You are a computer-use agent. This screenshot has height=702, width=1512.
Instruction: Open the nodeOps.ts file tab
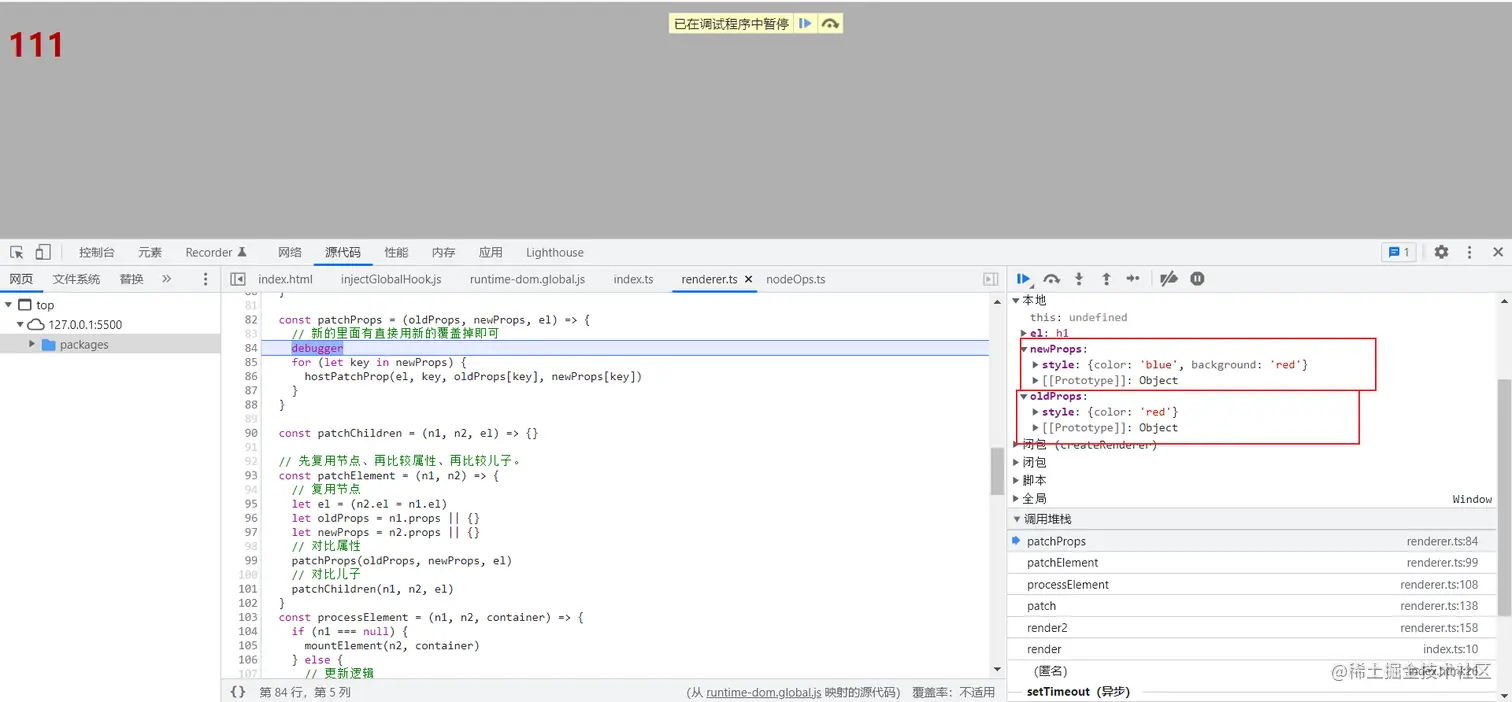(796, 279)
